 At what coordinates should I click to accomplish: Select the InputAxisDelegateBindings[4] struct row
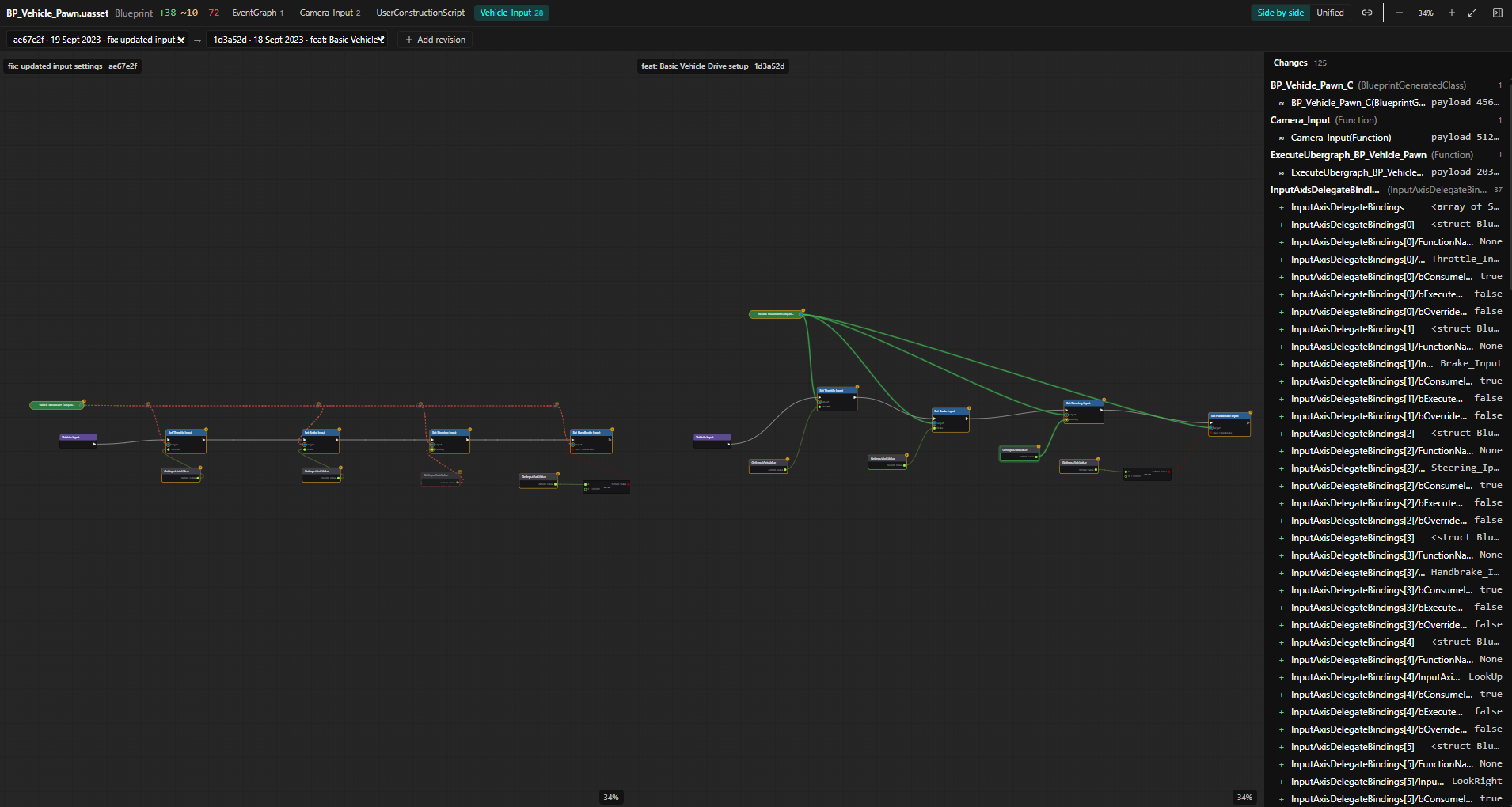(1386, 642)
